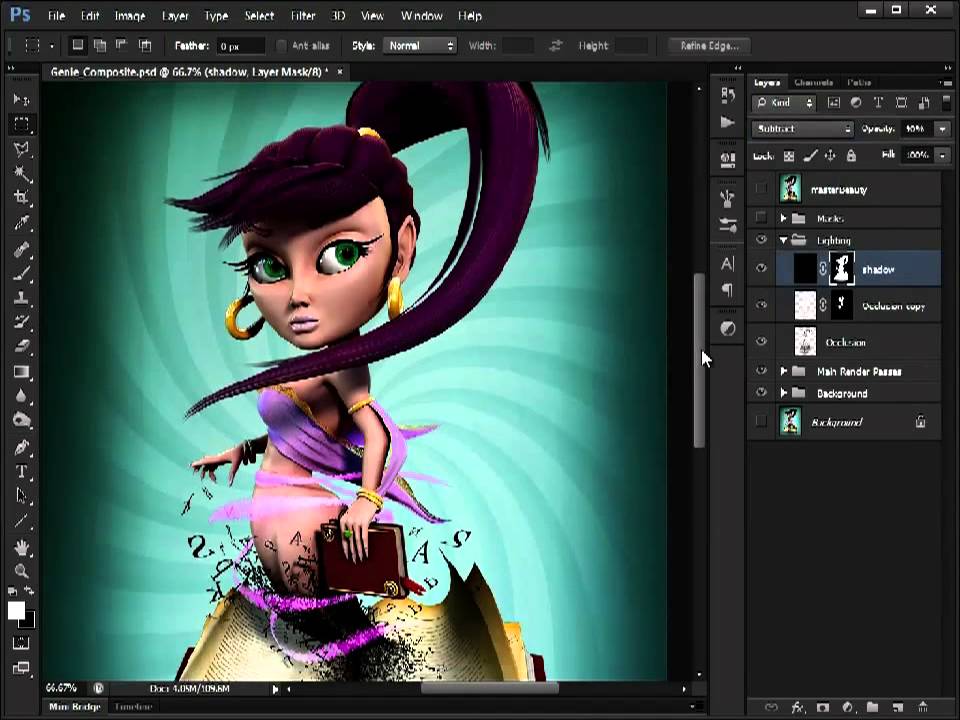Hide the Occlusion copy layer

coord(761,305)
